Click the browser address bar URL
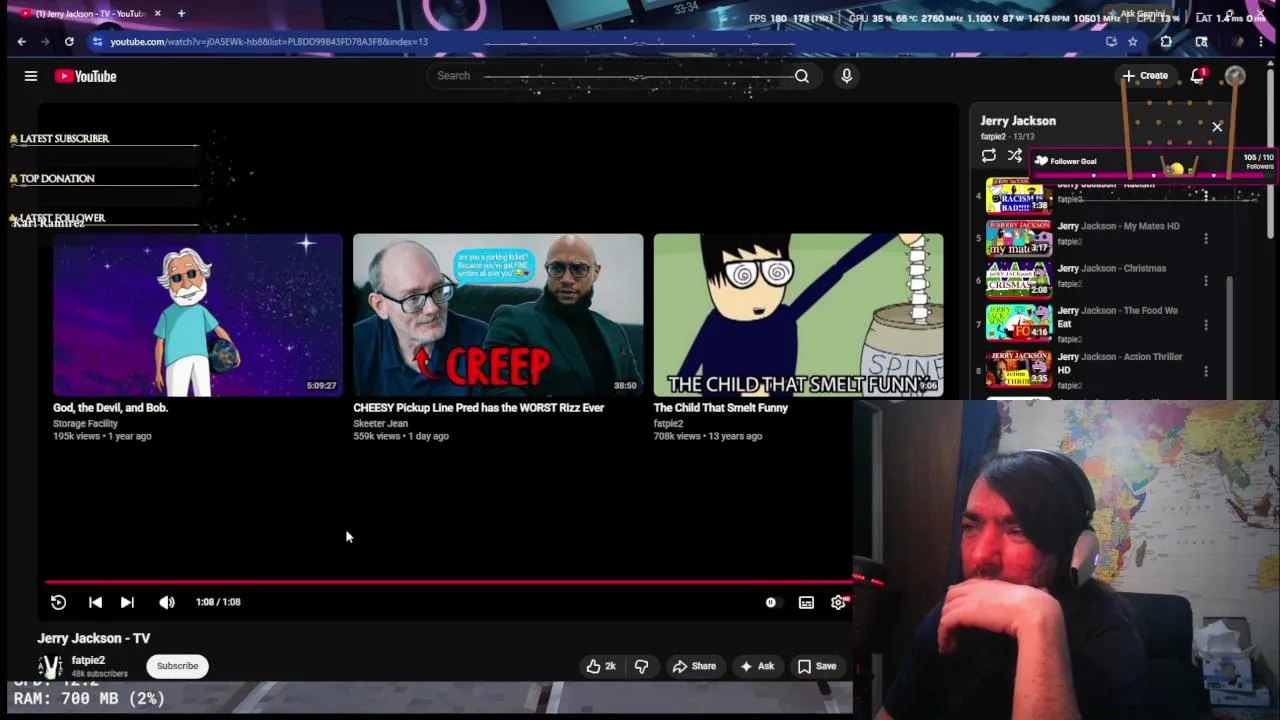Viewport: 1280px width, 720px height. (269, 42)
